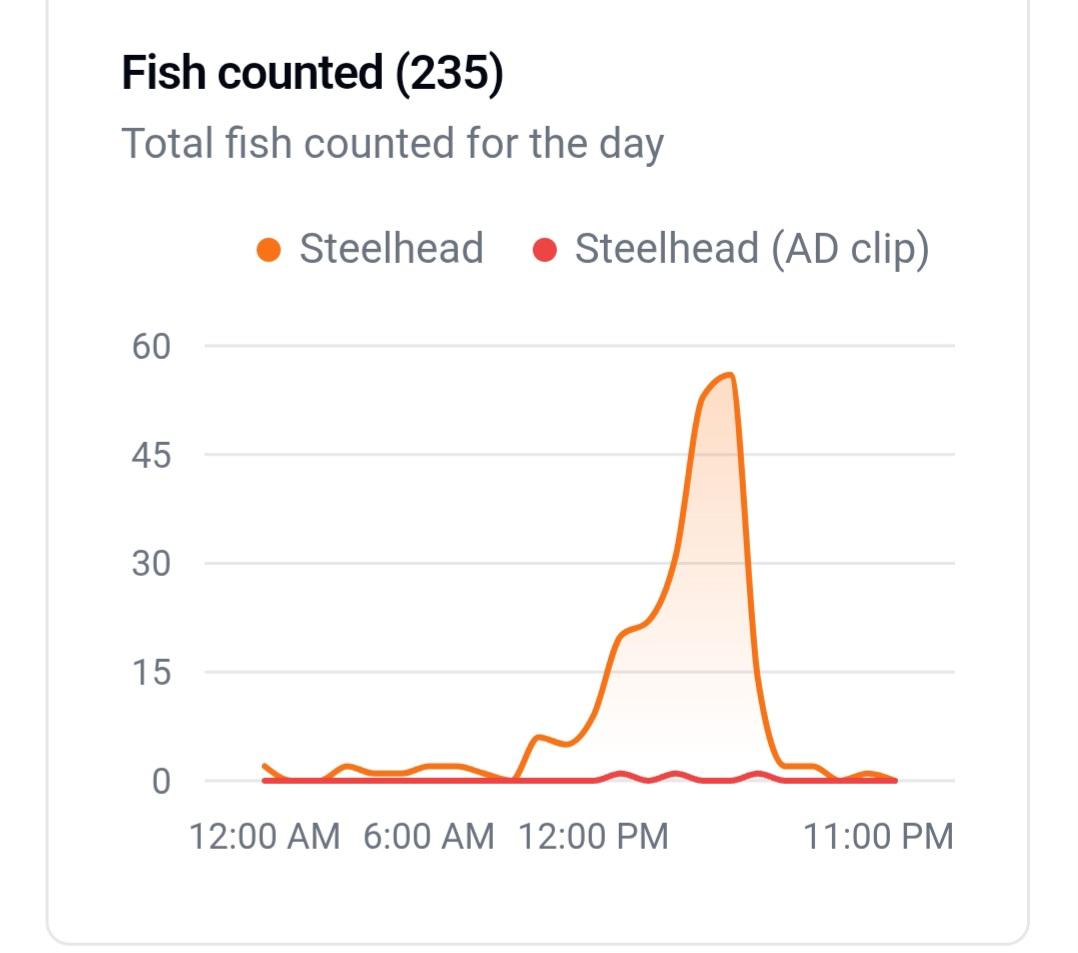
Task: Click the 11:00 PM x-axis label
Action: point(878,836)
